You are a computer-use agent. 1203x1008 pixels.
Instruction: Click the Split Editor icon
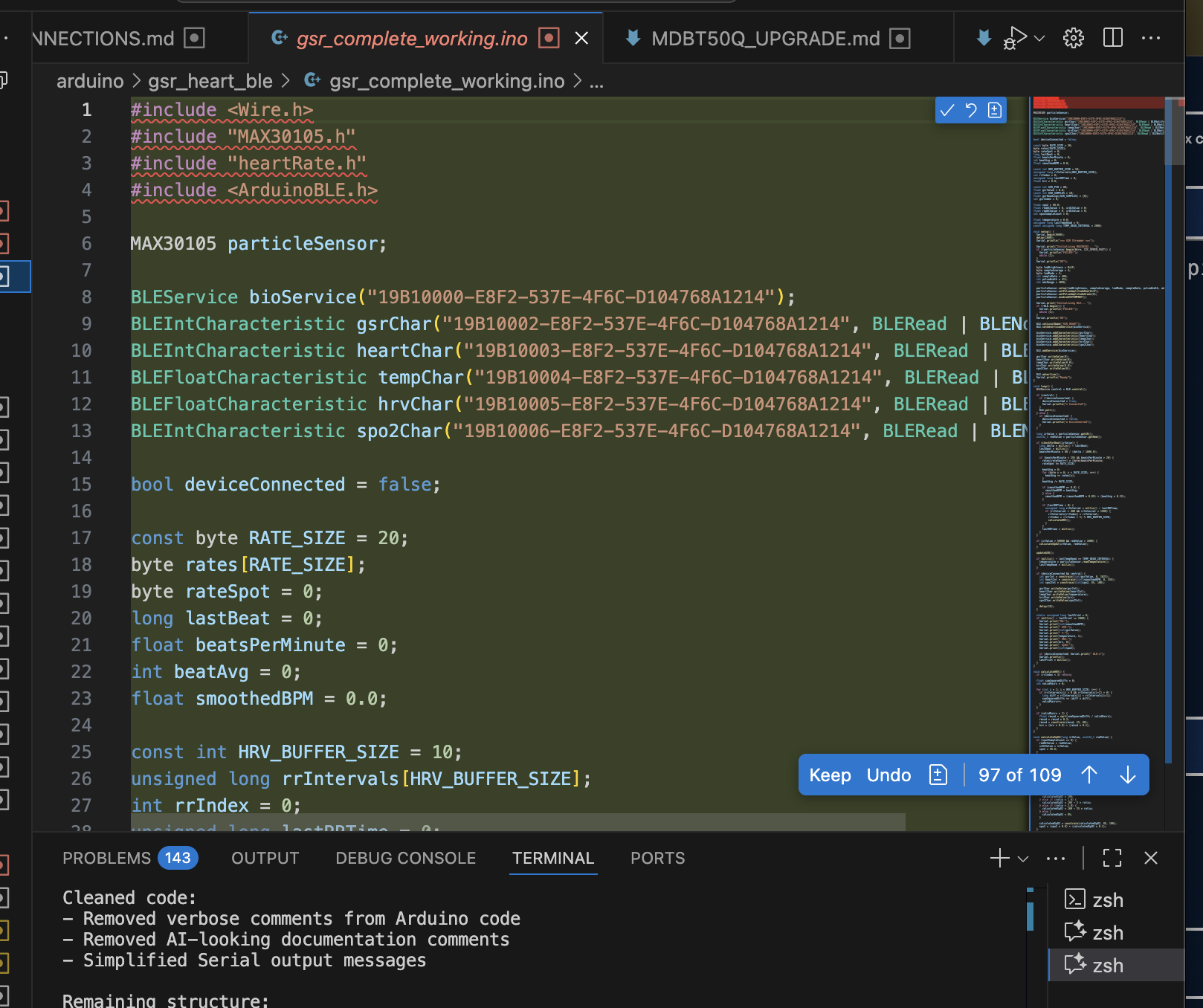pyautogui.click(x=1112, y=38)
